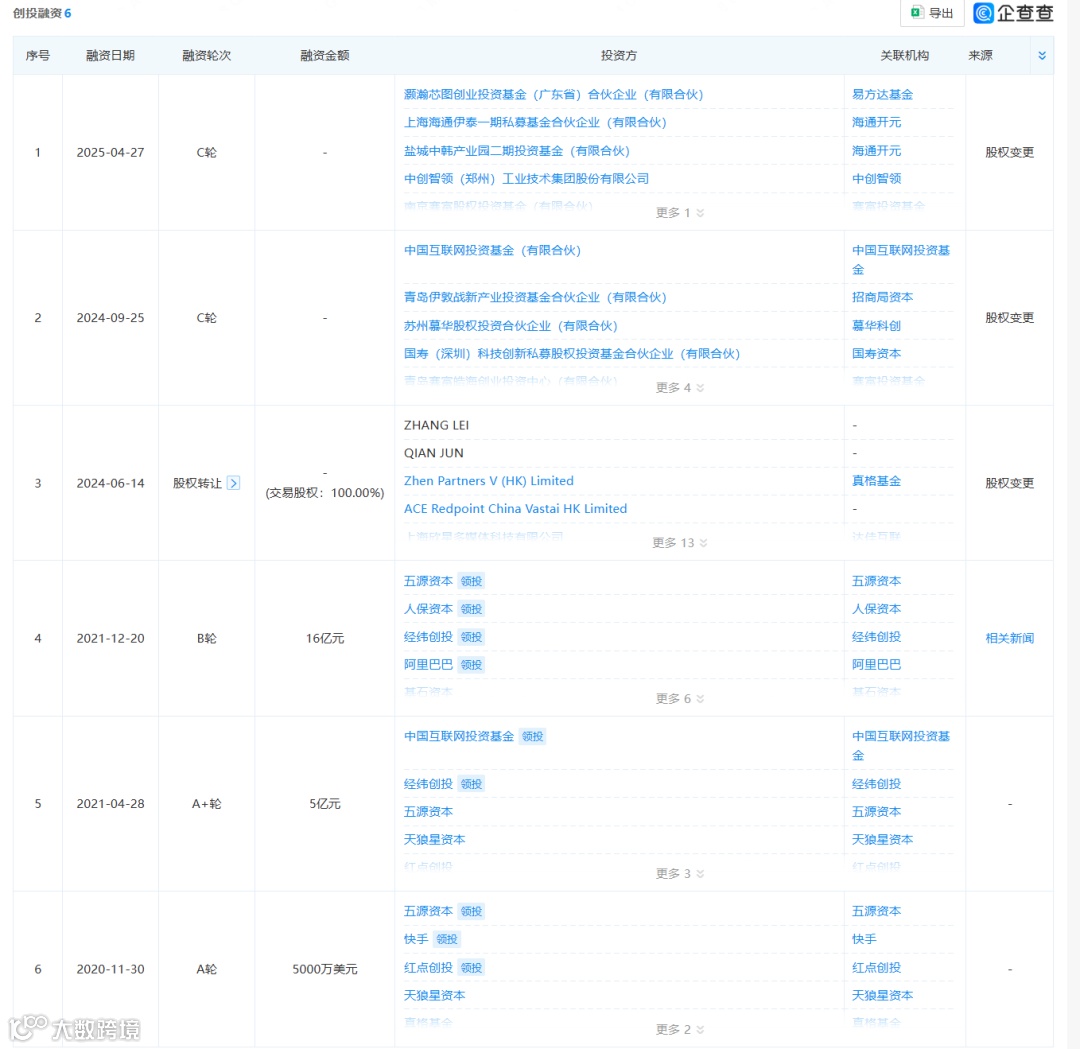Click the date 2025-04-27

coord(110,152)
